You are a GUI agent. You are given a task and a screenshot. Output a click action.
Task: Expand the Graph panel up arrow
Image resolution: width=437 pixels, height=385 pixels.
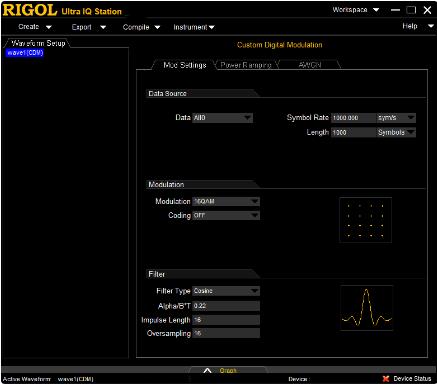[x=207, y=371]
